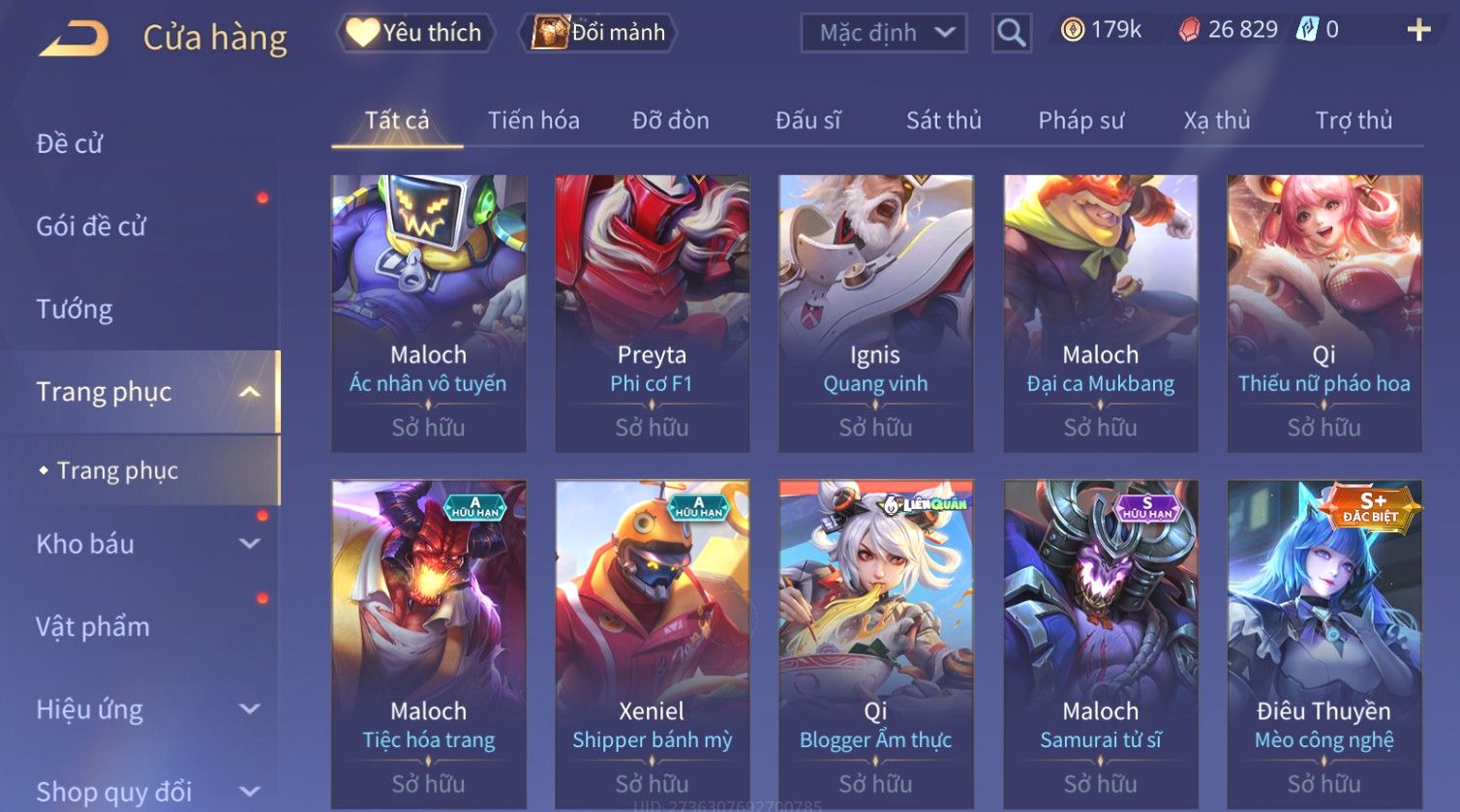Go to Gói đề cử menu item

[91, 226]
